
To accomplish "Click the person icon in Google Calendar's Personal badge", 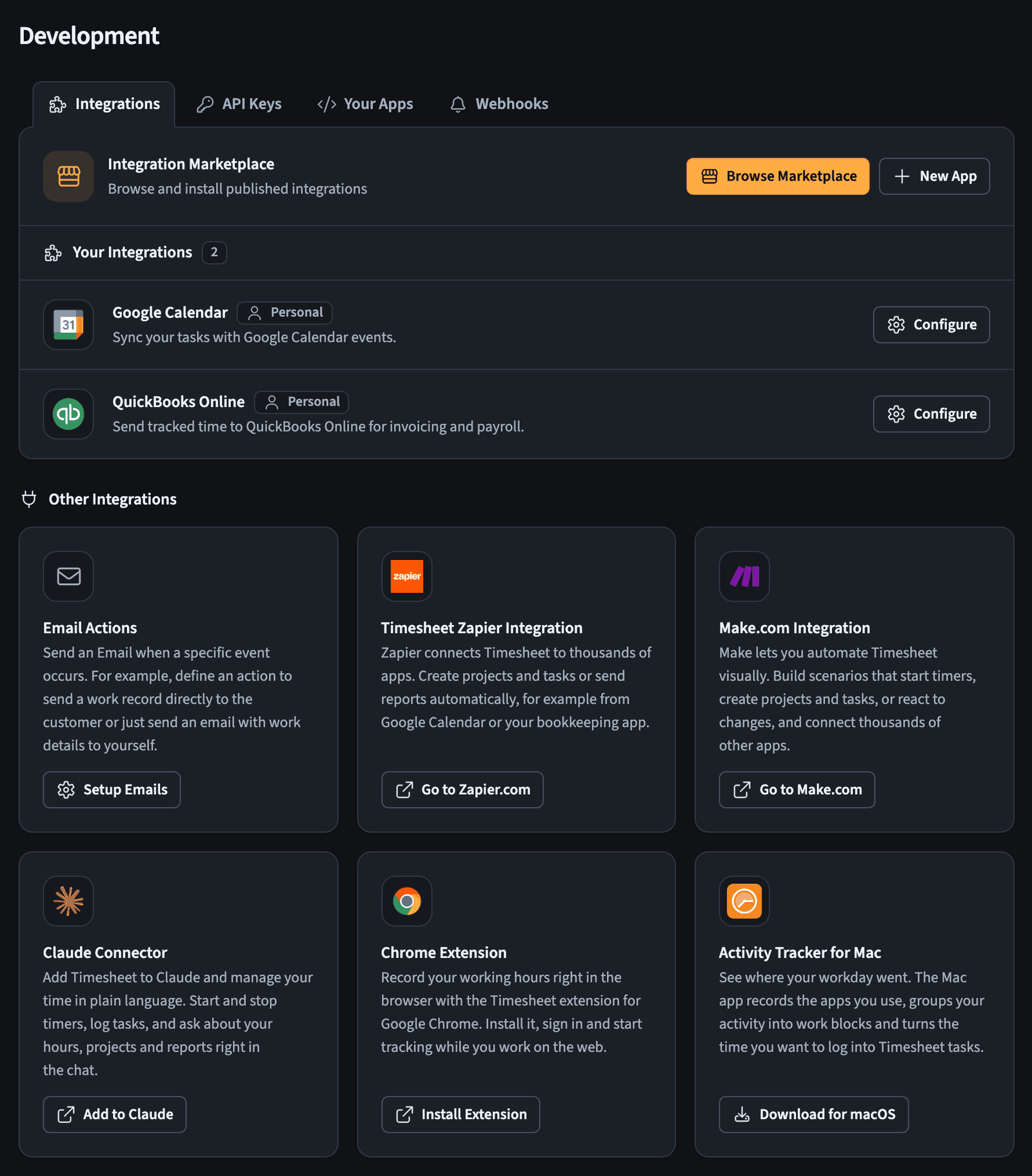I will (x=255, y=313).
